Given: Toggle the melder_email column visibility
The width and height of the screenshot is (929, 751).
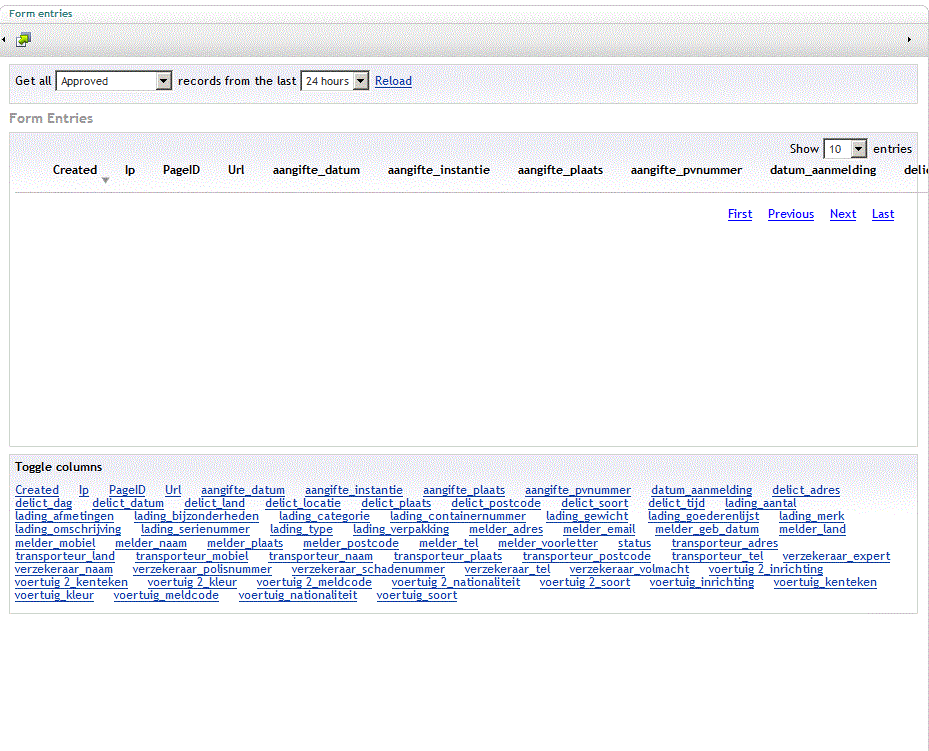Looking at the screenshot, I should [598, 529].
